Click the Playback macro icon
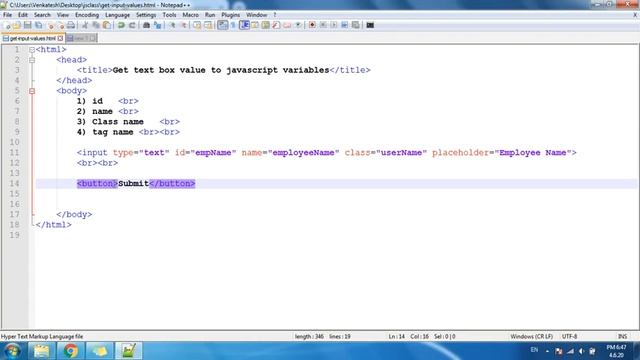 (x=334, y=25)
